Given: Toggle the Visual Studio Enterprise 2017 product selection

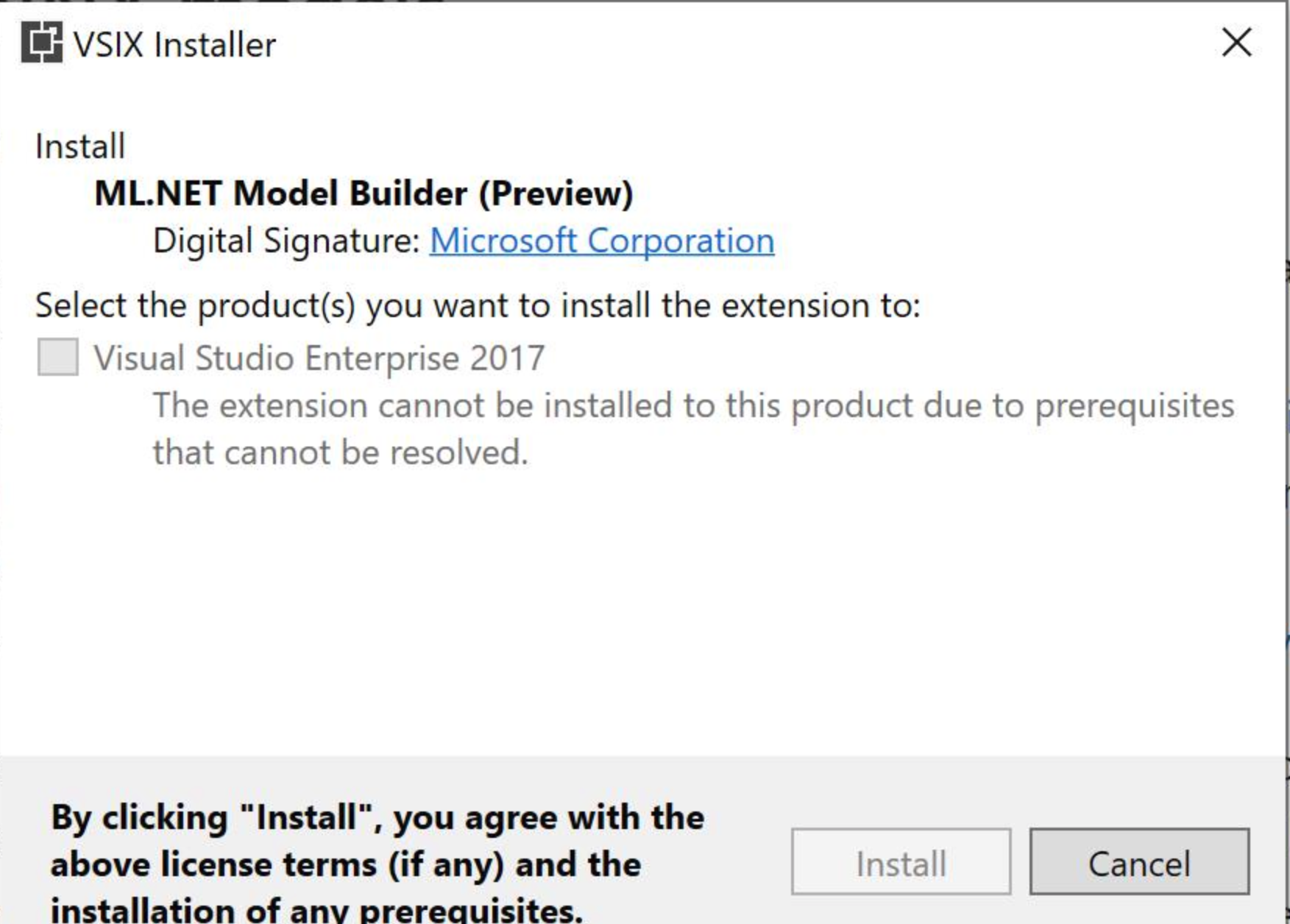Looking at the screenshot, I should (x=56, y=358).
